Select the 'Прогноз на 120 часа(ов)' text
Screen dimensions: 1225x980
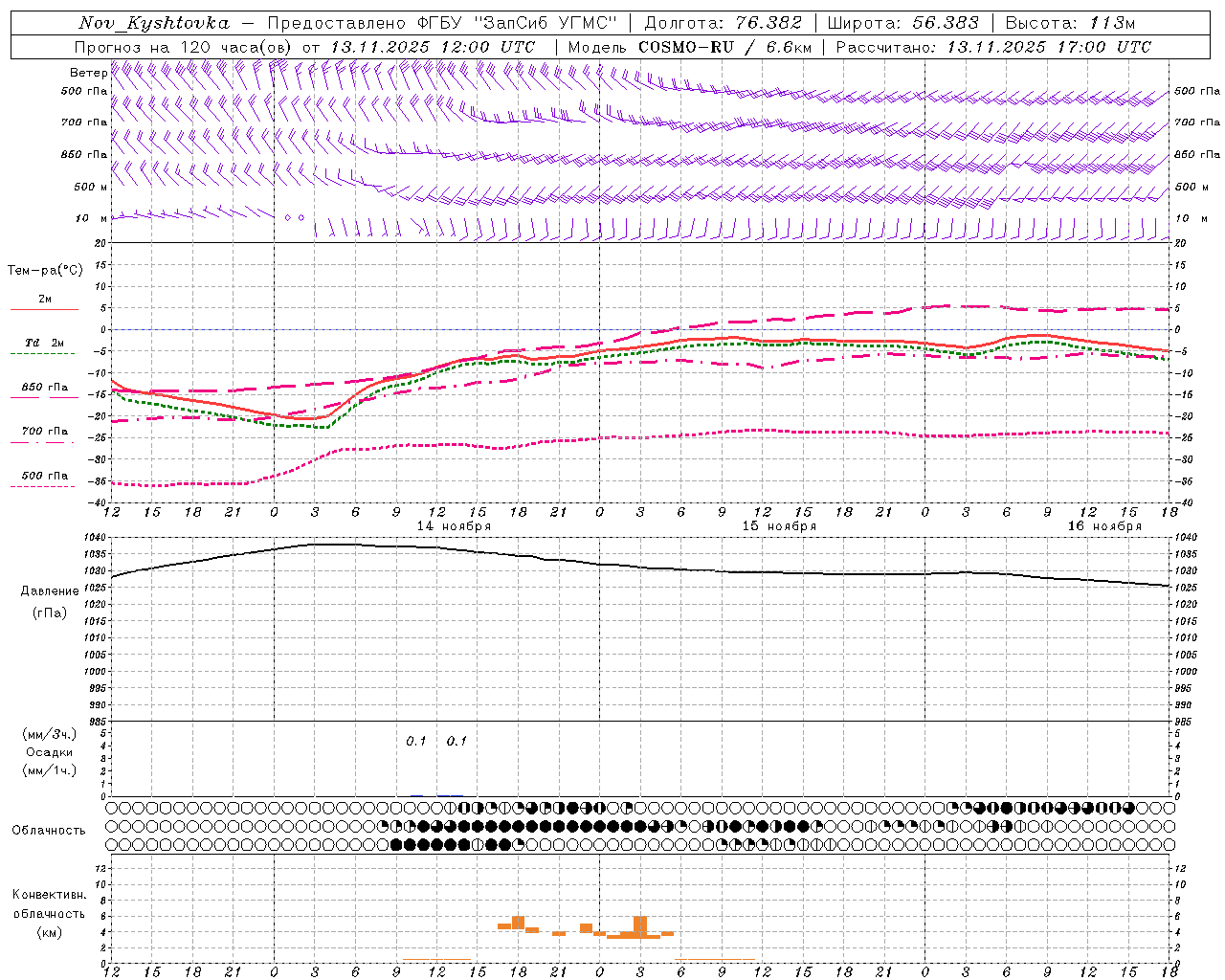(185, 47)
